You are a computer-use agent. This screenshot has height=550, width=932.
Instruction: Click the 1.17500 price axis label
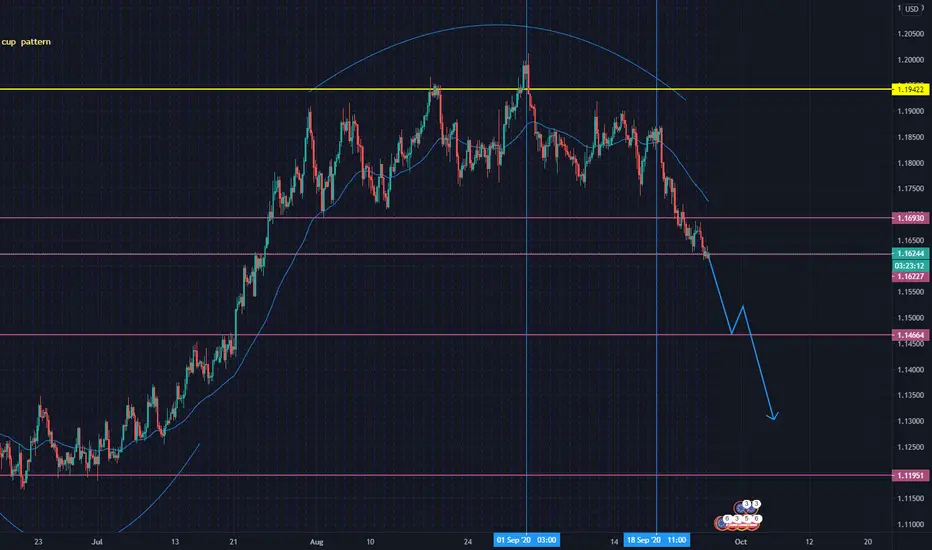click(x=911, y=188)
